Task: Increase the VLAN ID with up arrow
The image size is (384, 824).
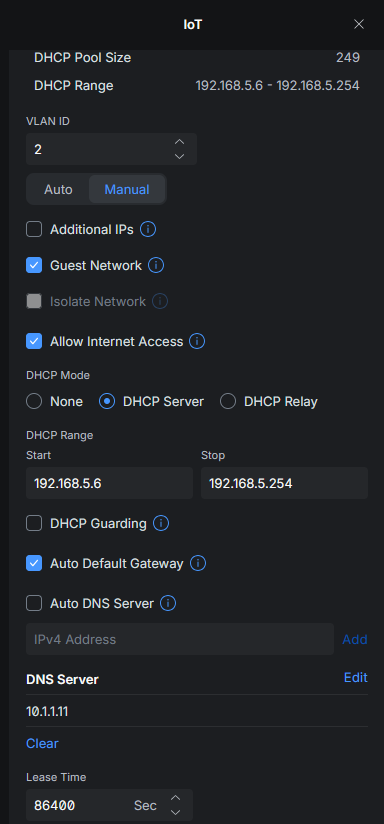Action: coord(179,142)
